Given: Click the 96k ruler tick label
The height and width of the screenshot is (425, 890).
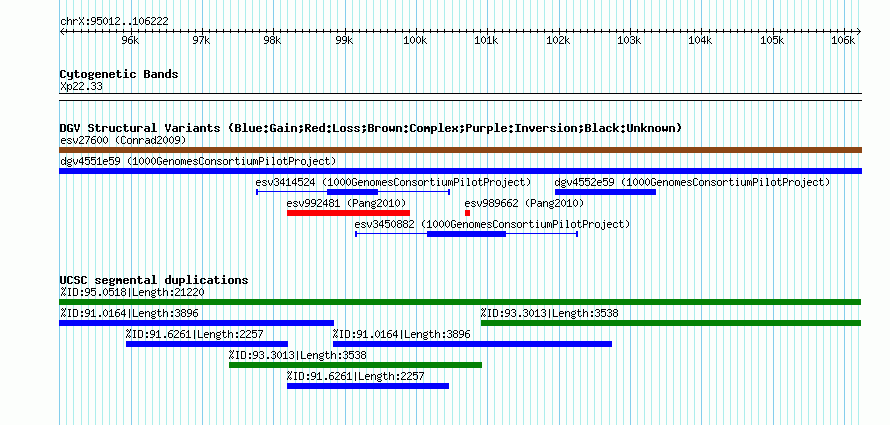Looking at the screenshot, I should pos(130,41).
